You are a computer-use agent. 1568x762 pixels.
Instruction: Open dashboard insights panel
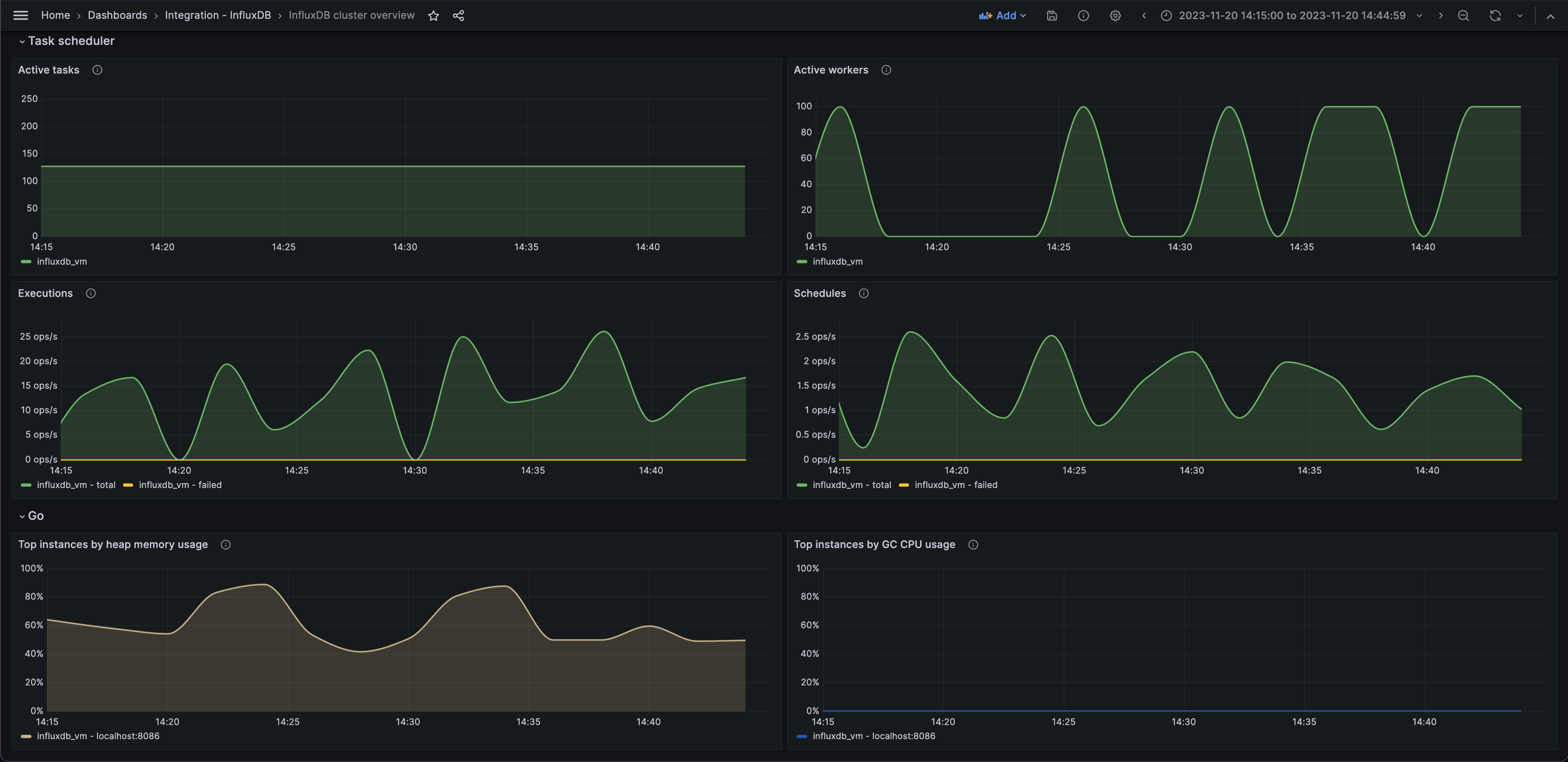(1083, 15)
